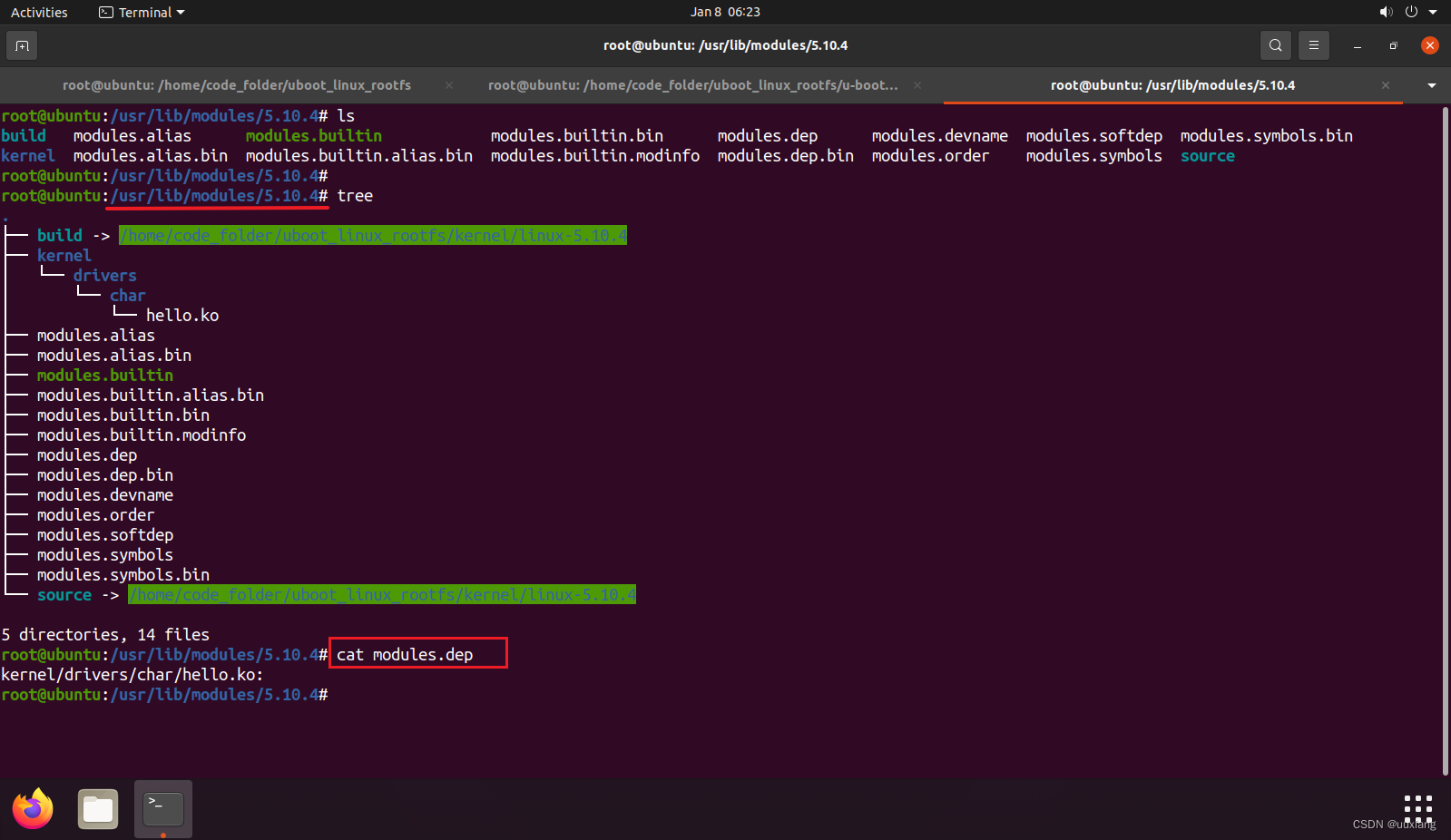Click the source symlink target path

382,595
